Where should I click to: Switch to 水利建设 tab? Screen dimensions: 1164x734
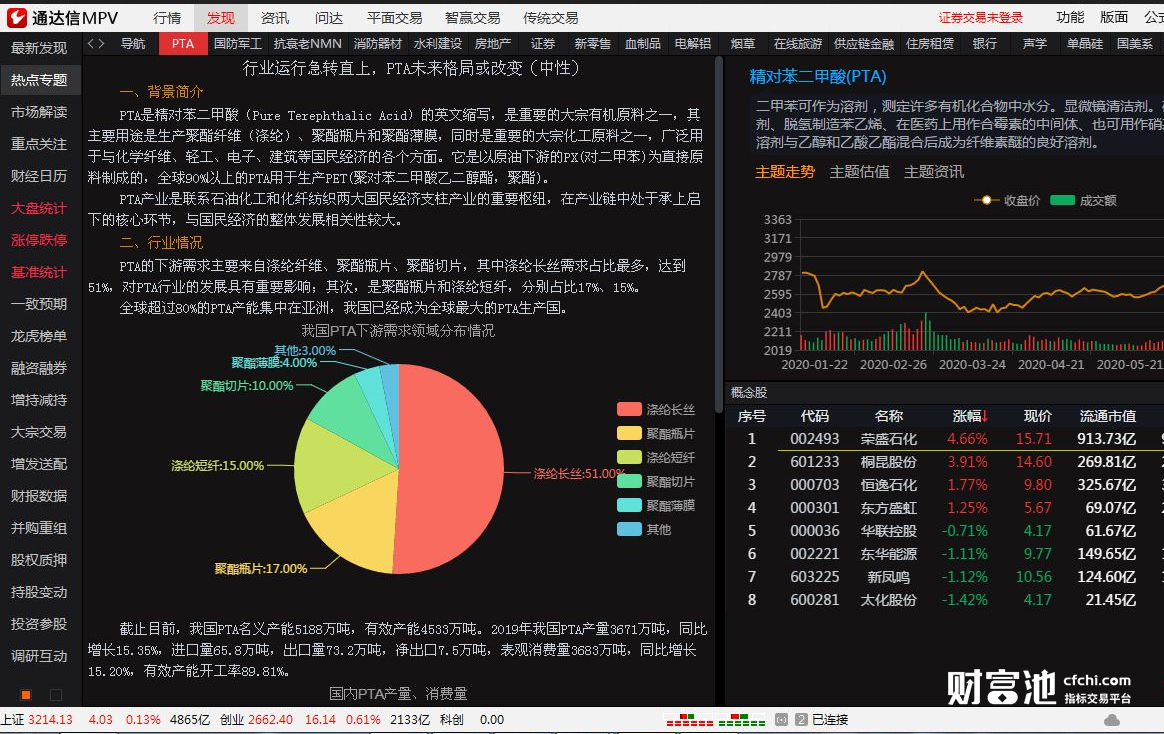(x=437, y=44)
